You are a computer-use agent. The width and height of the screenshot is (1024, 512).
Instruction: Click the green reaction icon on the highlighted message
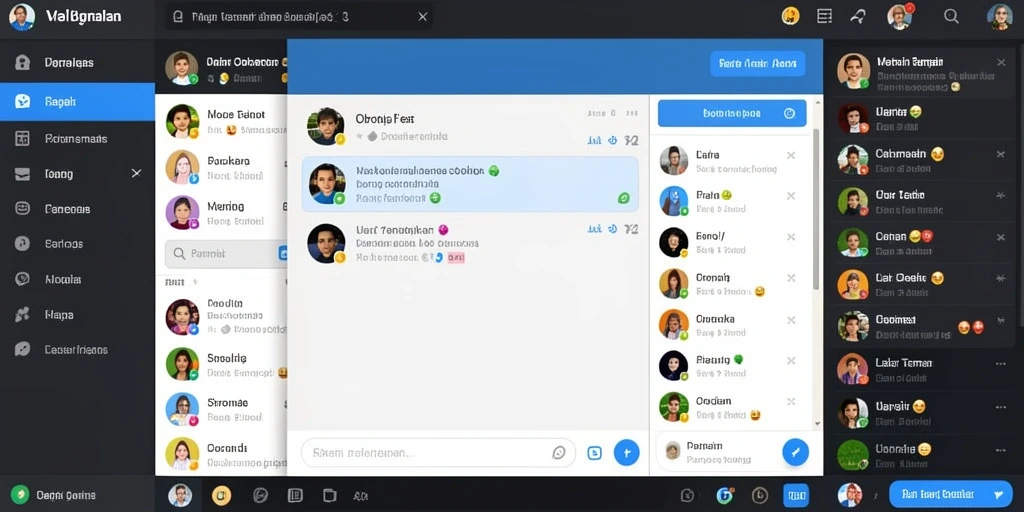624,198
